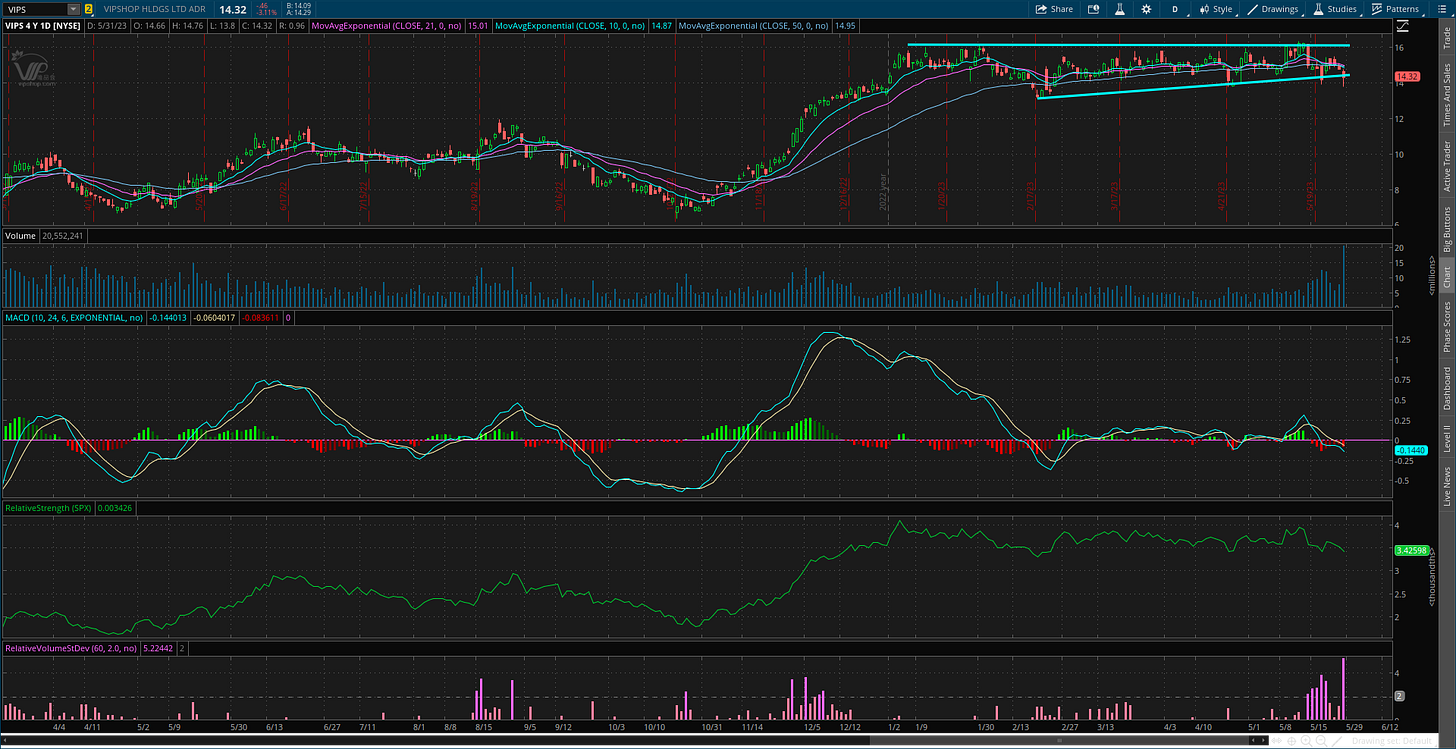
Task: Open the Patterns menu
Action: point(1394,9)
